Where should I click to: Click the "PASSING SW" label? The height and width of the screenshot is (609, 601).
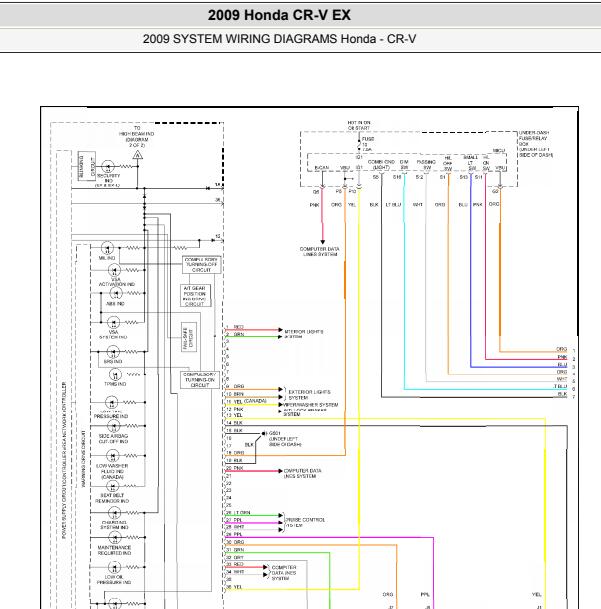(426, 165)
